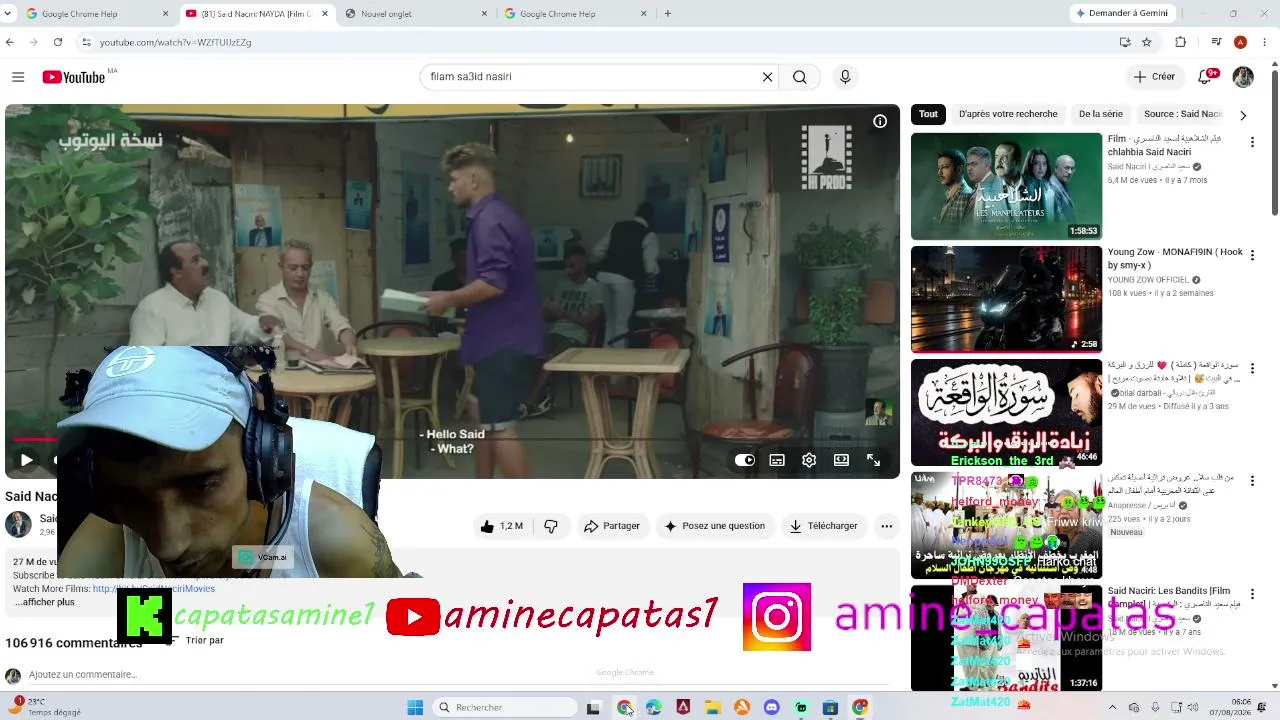The image size is (1280, 720).
Task: Clear the search query with the X
Action: tap(768, 77)
